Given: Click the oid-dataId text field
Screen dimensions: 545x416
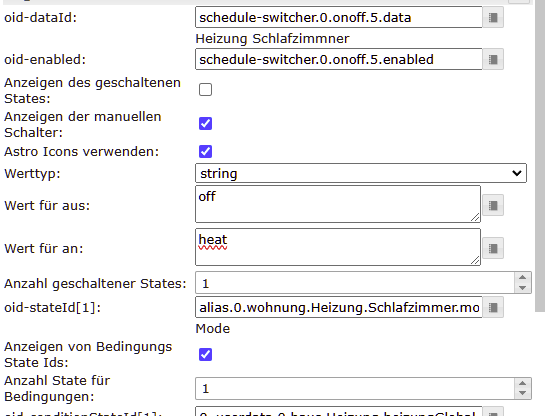Looking at the screenshot, I should point(339,17).
